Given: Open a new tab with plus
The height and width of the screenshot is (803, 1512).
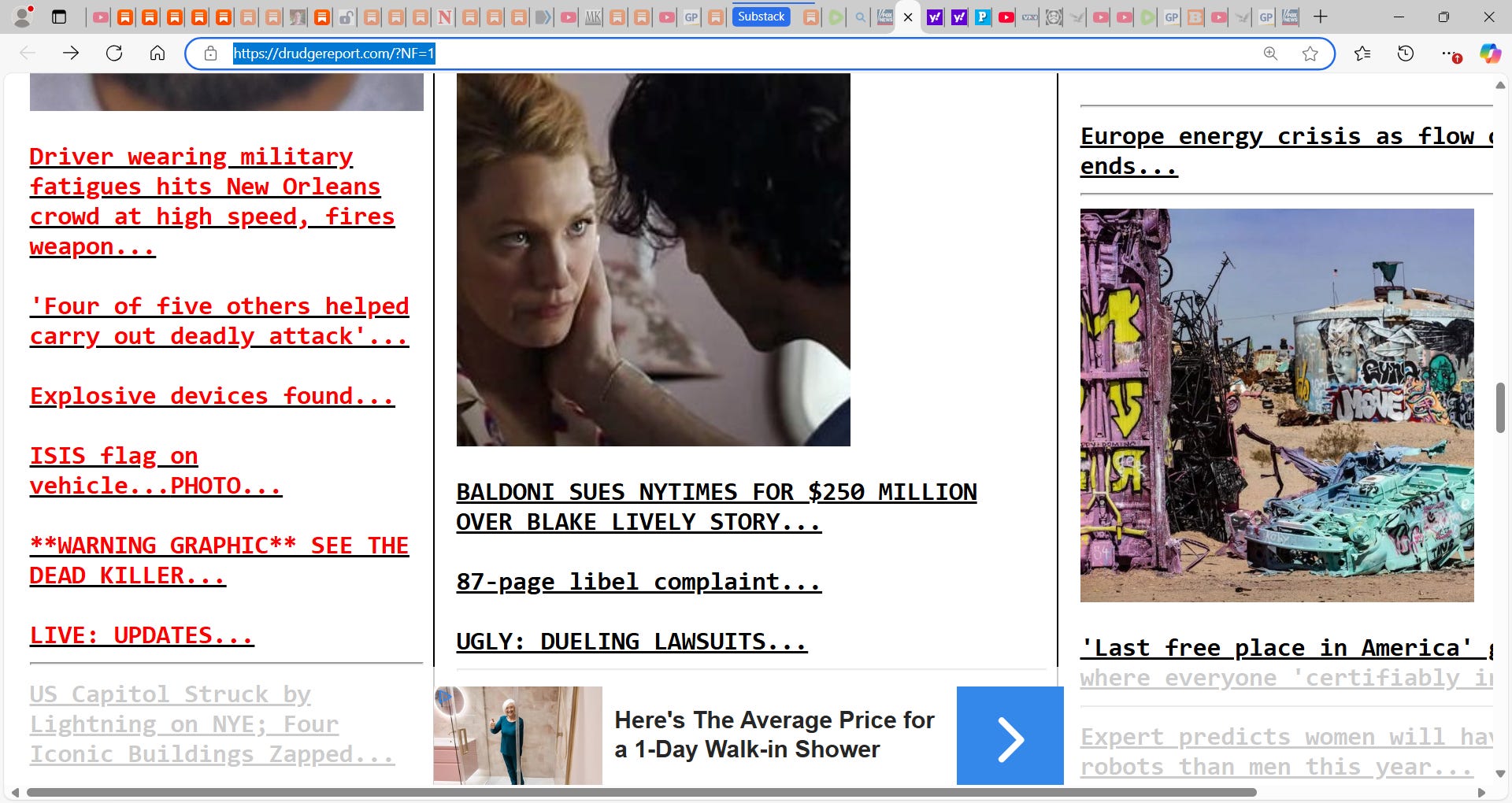Looking at the screenshot, I should point(1321,17).
